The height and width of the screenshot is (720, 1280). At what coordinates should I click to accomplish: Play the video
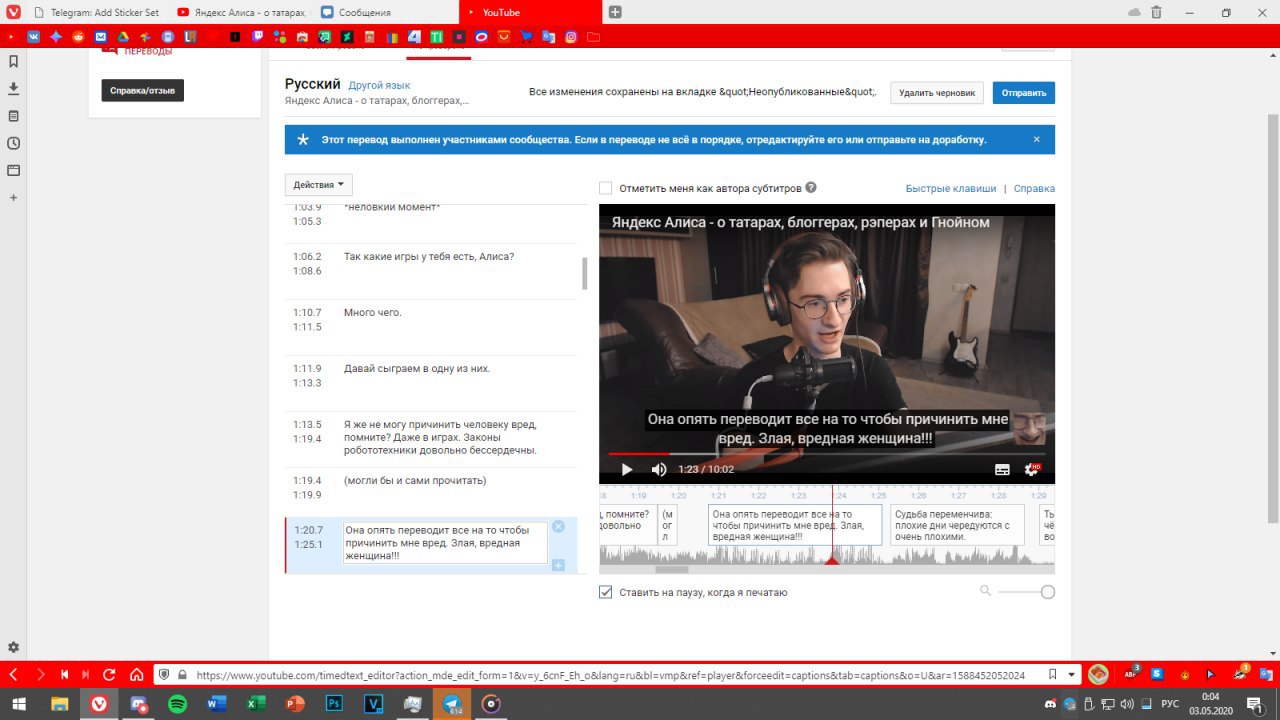(x=627, y=469)
